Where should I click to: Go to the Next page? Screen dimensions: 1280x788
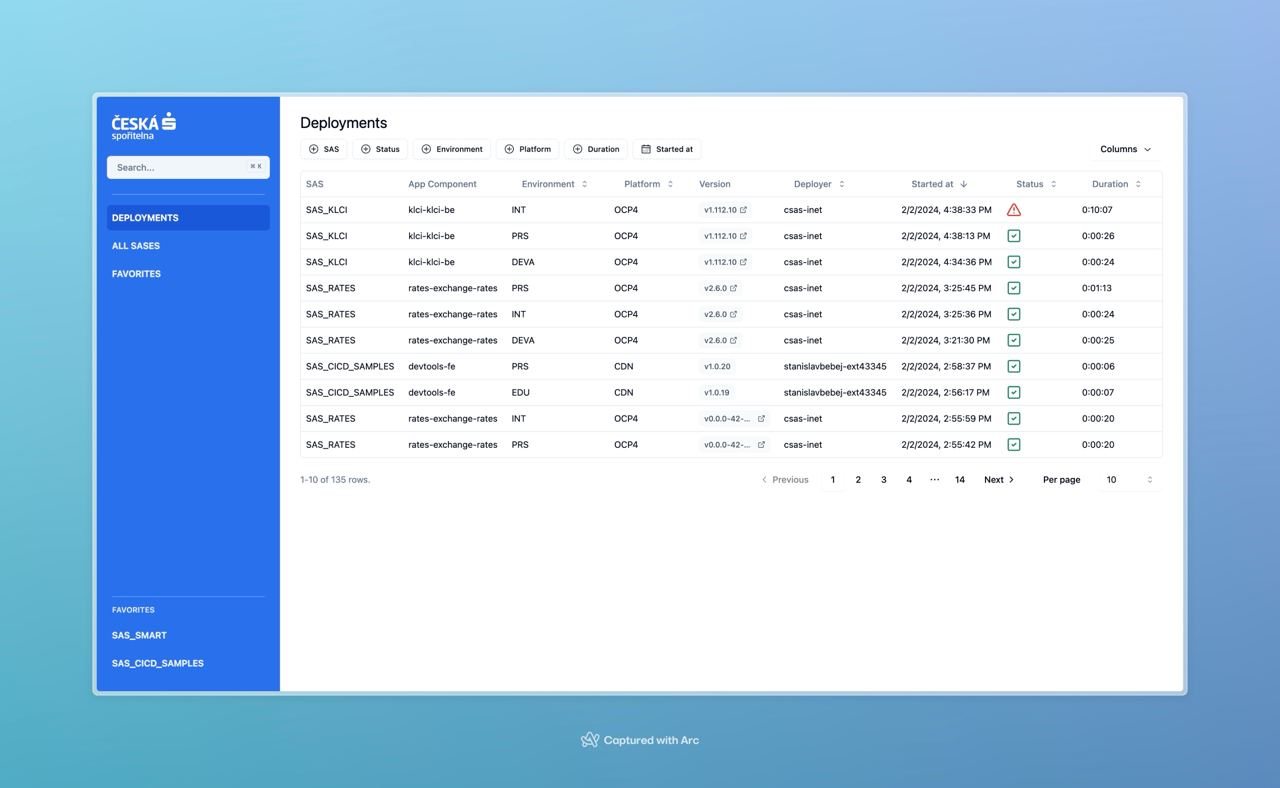999,480
